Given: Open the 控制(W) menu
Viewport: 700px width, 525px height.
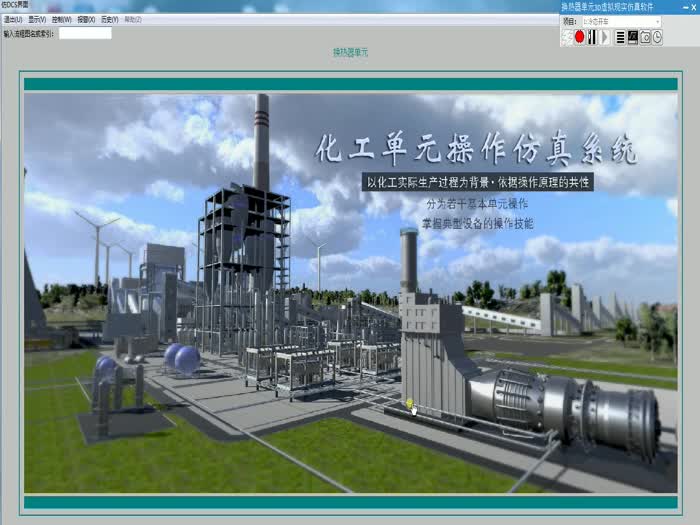Looking at the screenshot, I should [61, 19].
